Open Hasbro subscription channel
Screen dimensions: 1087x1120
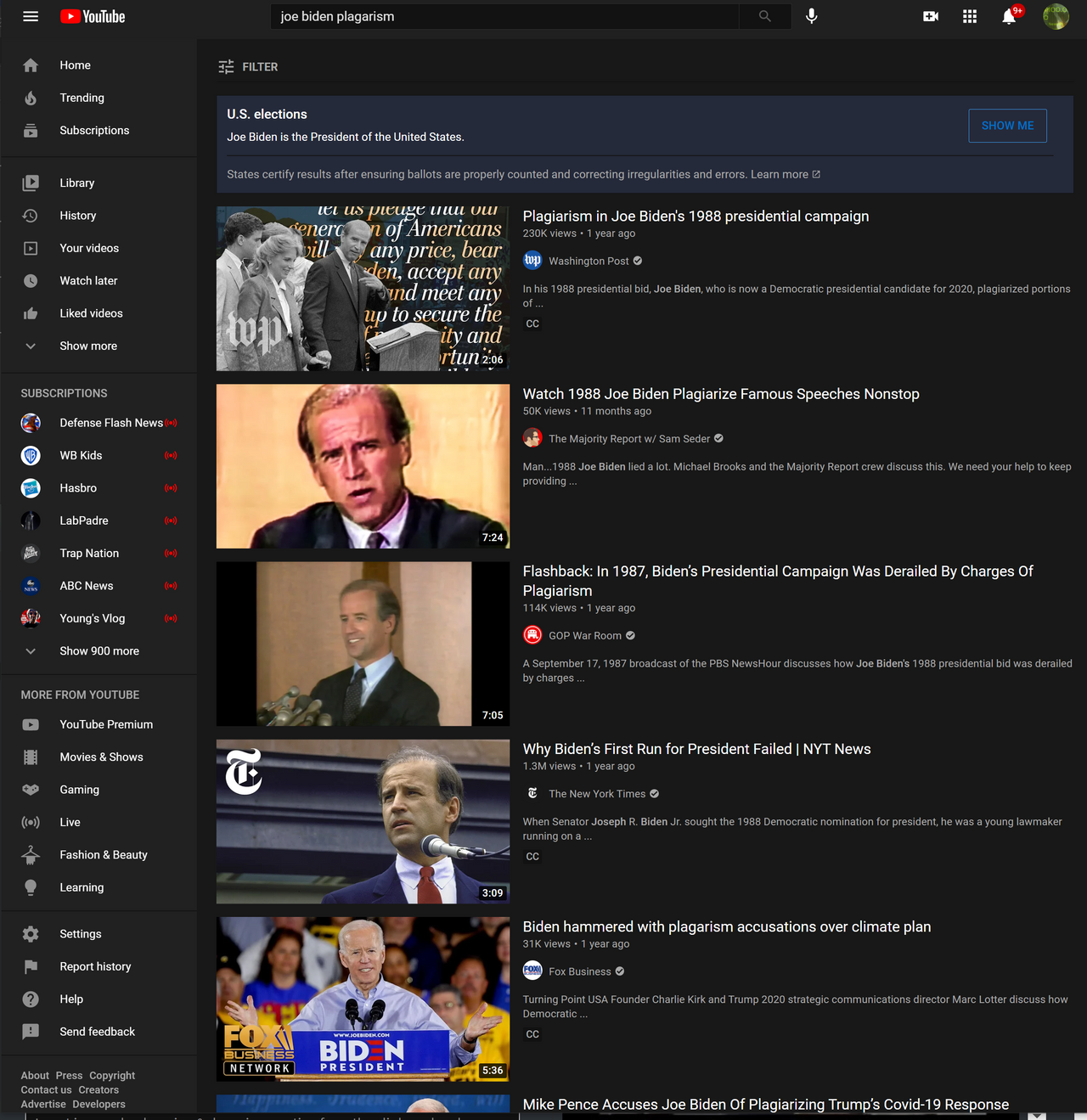(x=99, y=487)
